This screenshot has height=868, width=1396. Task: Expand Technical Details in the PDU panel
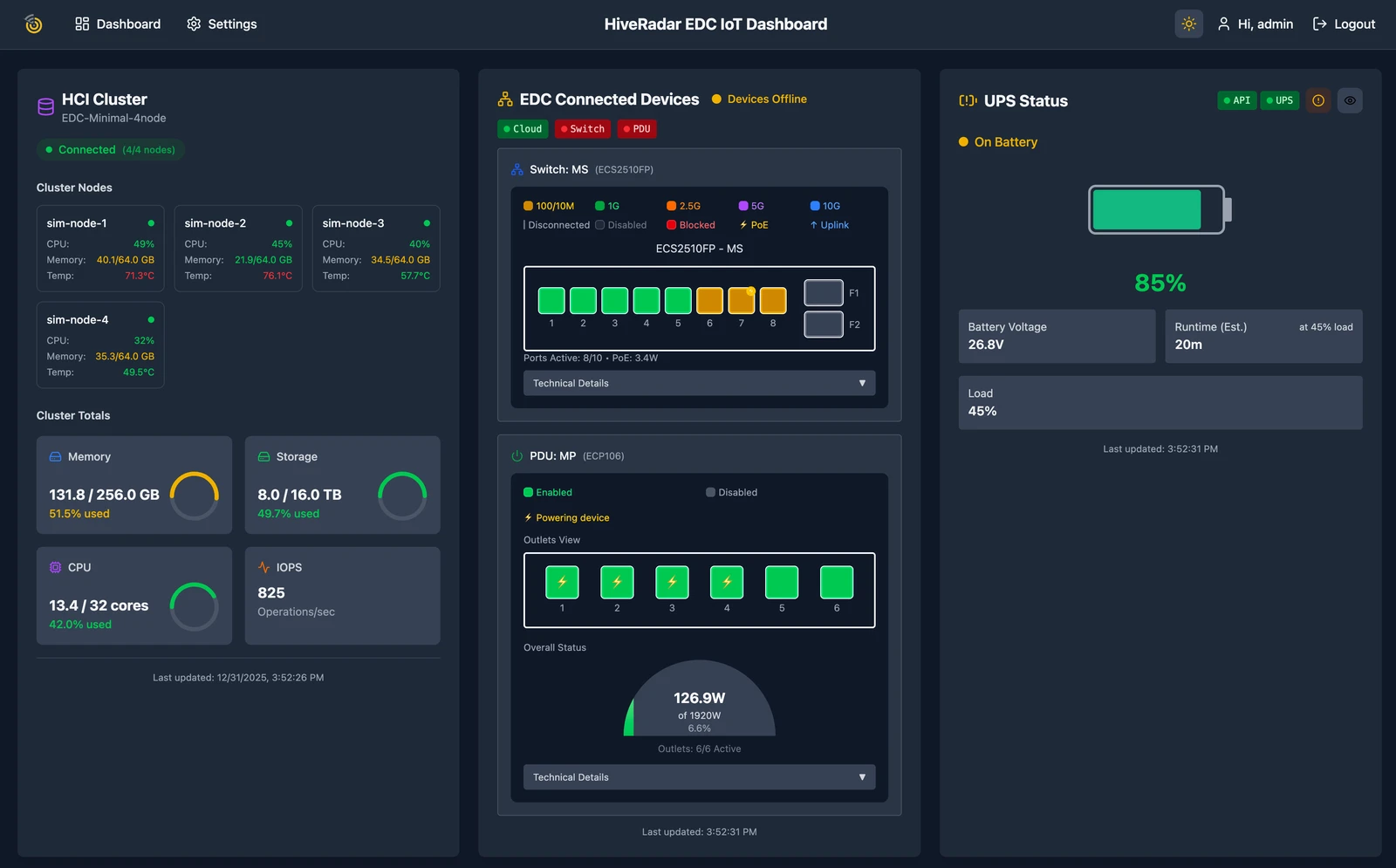click(x=698, y=776)
